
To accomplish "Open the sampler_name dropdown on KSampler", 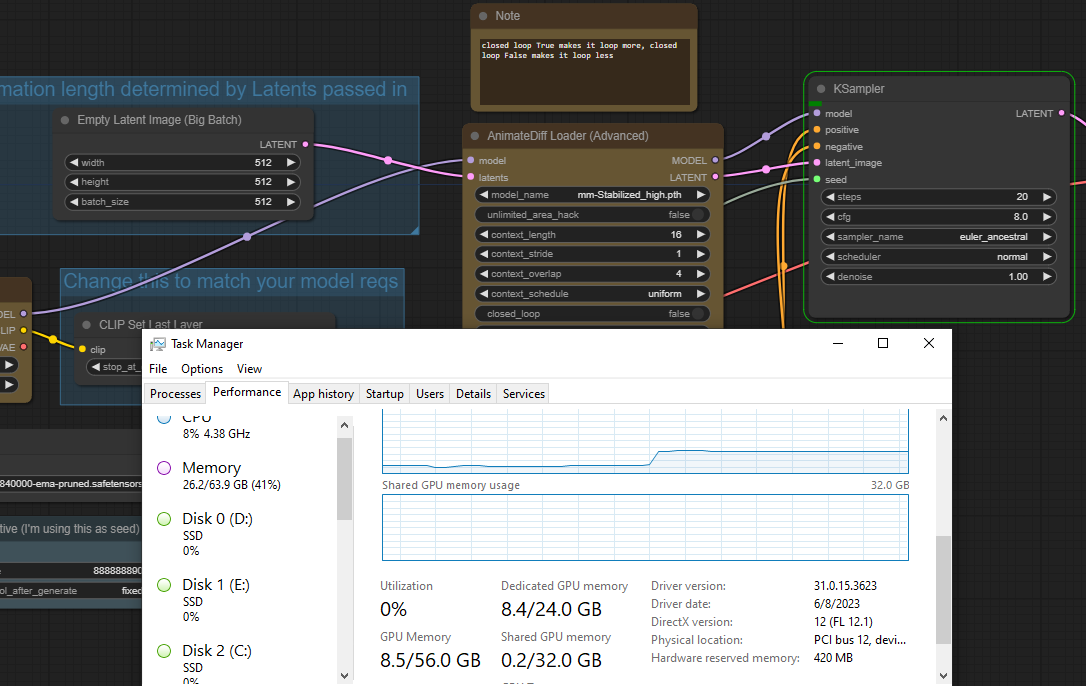I will [x=938, y=236].
